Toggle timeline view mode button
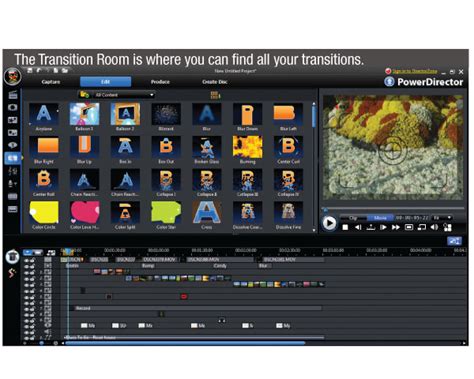The width and height of the screenshot is (474, 379). [28, 252]
